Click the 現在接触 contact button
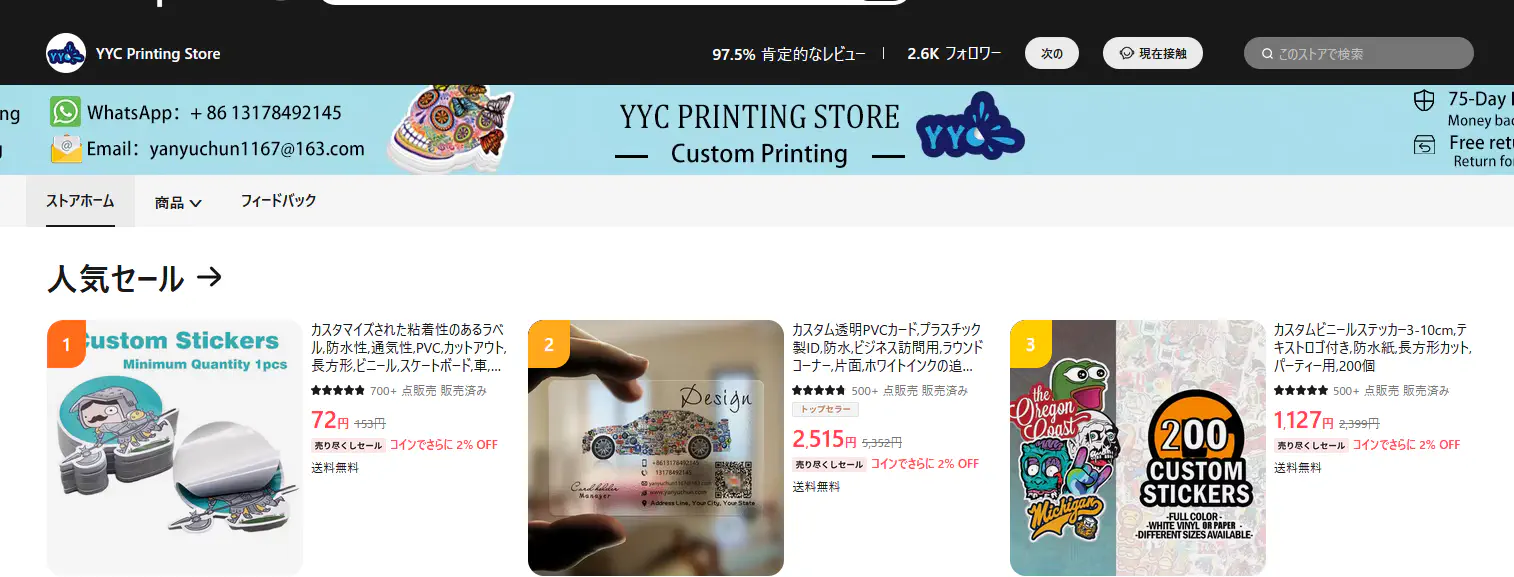1514x577 pixels. point(1153,53)
